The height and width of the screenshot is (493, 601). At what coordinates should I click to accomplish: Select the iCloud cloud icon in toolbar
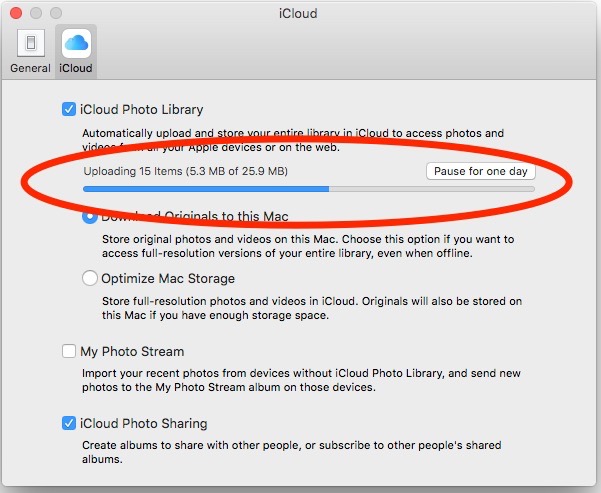(76, 43)
